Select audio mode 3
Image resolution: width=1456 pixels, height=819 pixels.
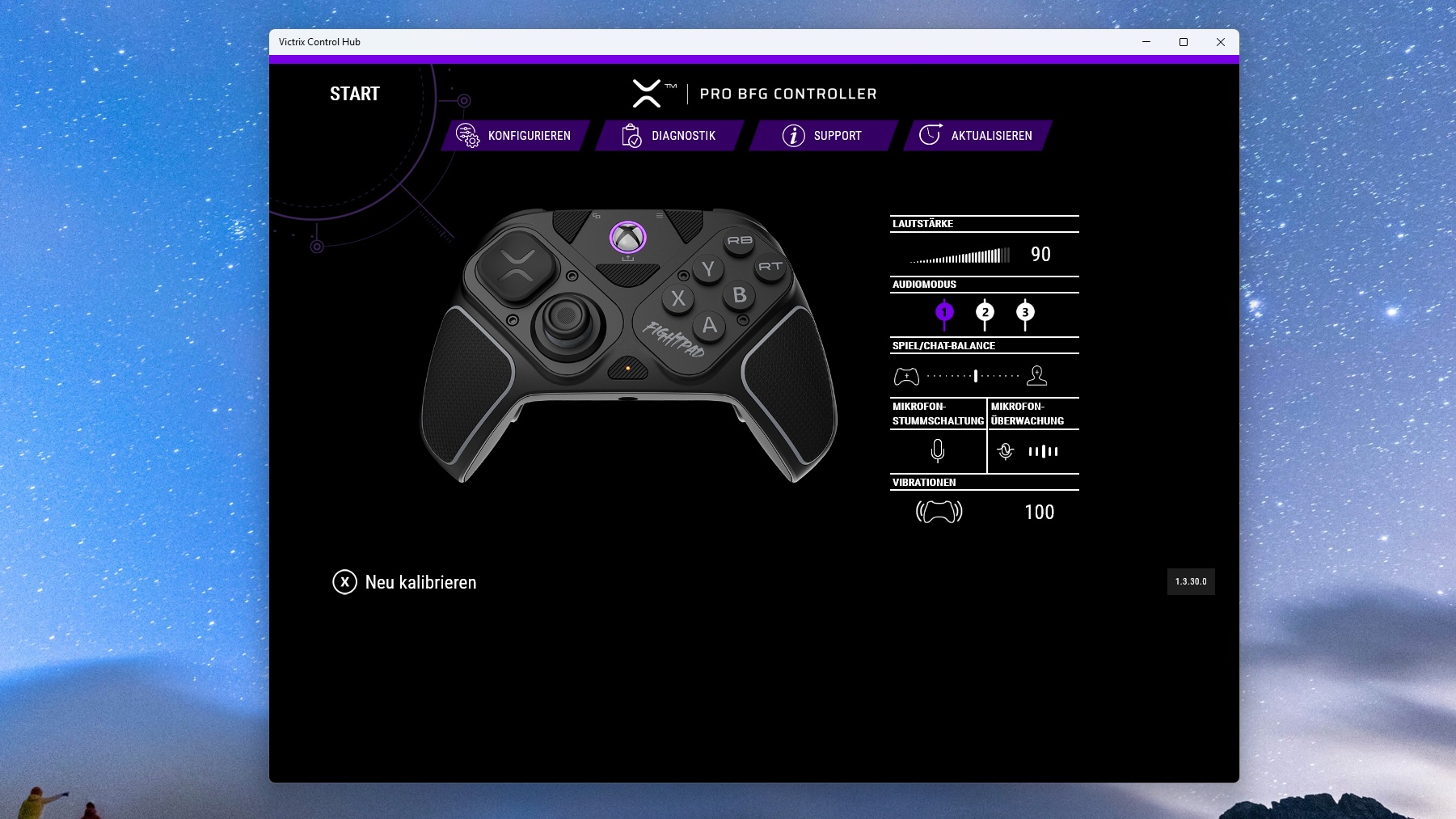(x=1025, y=312)
